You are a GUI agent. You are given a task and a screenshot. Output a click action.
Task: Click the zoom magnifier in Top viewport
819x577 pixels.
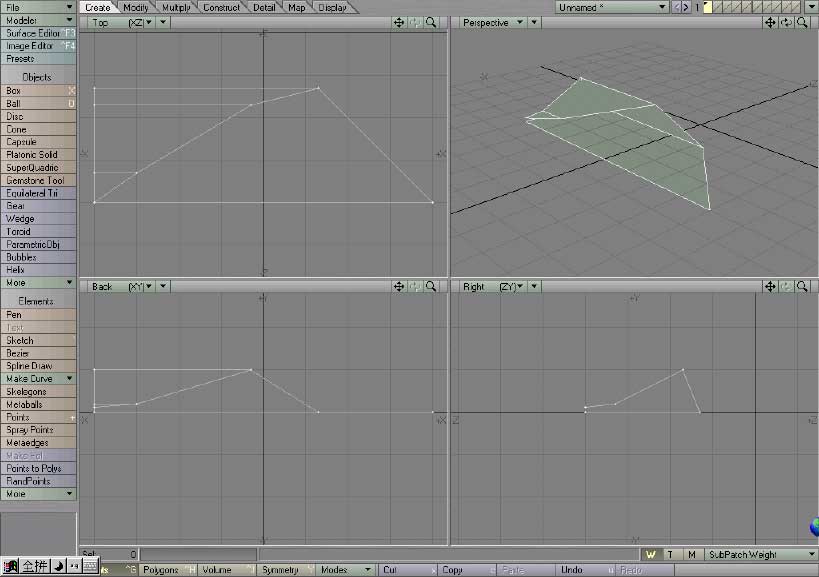pyautogui.click(x=431, y=22)
